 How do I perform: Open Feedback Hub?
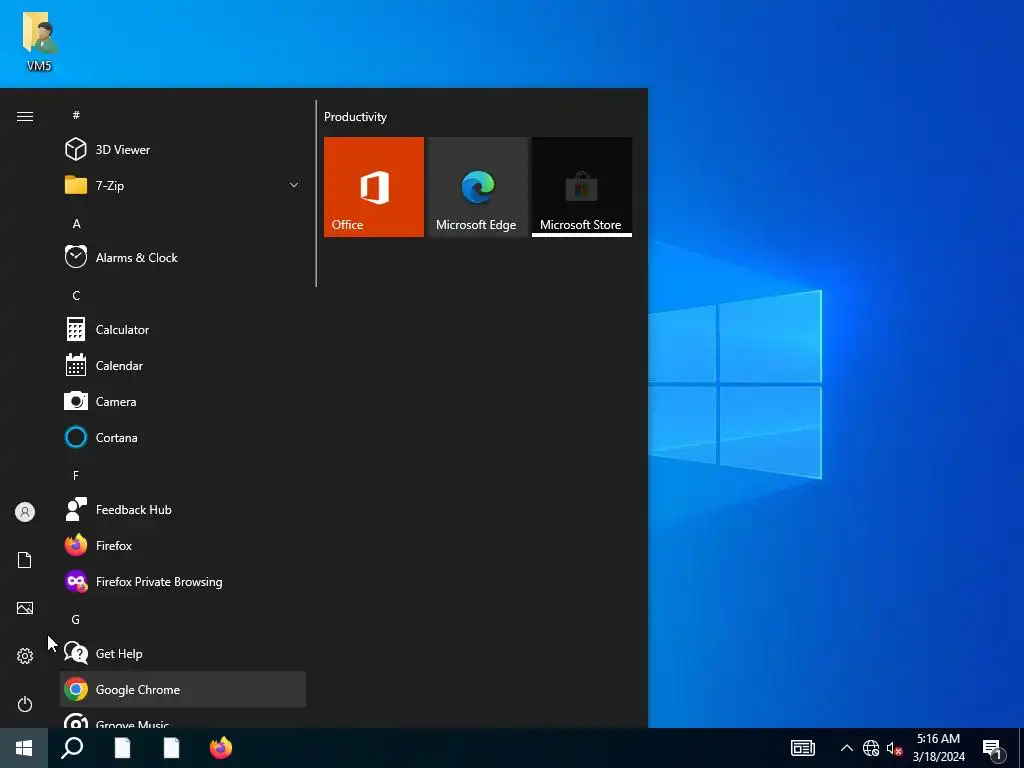coord(183,509)
